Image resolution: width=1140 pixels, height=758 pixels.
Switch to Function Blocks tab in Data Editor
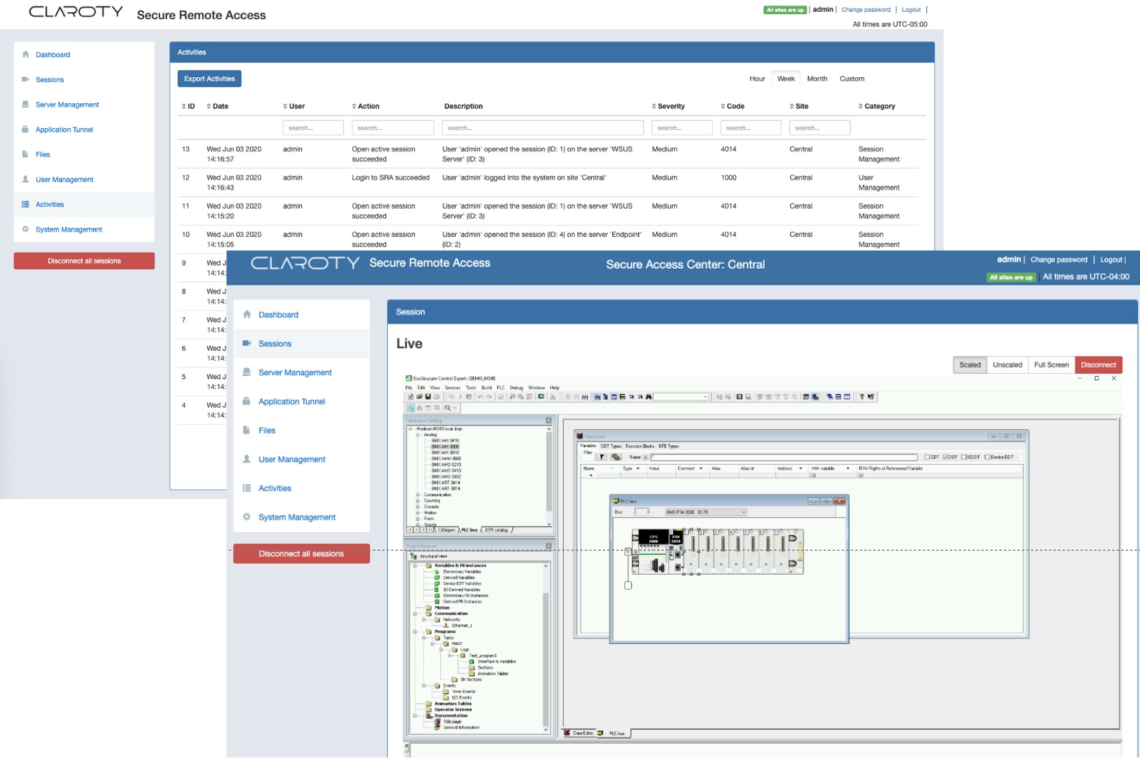tap(640, 446)
